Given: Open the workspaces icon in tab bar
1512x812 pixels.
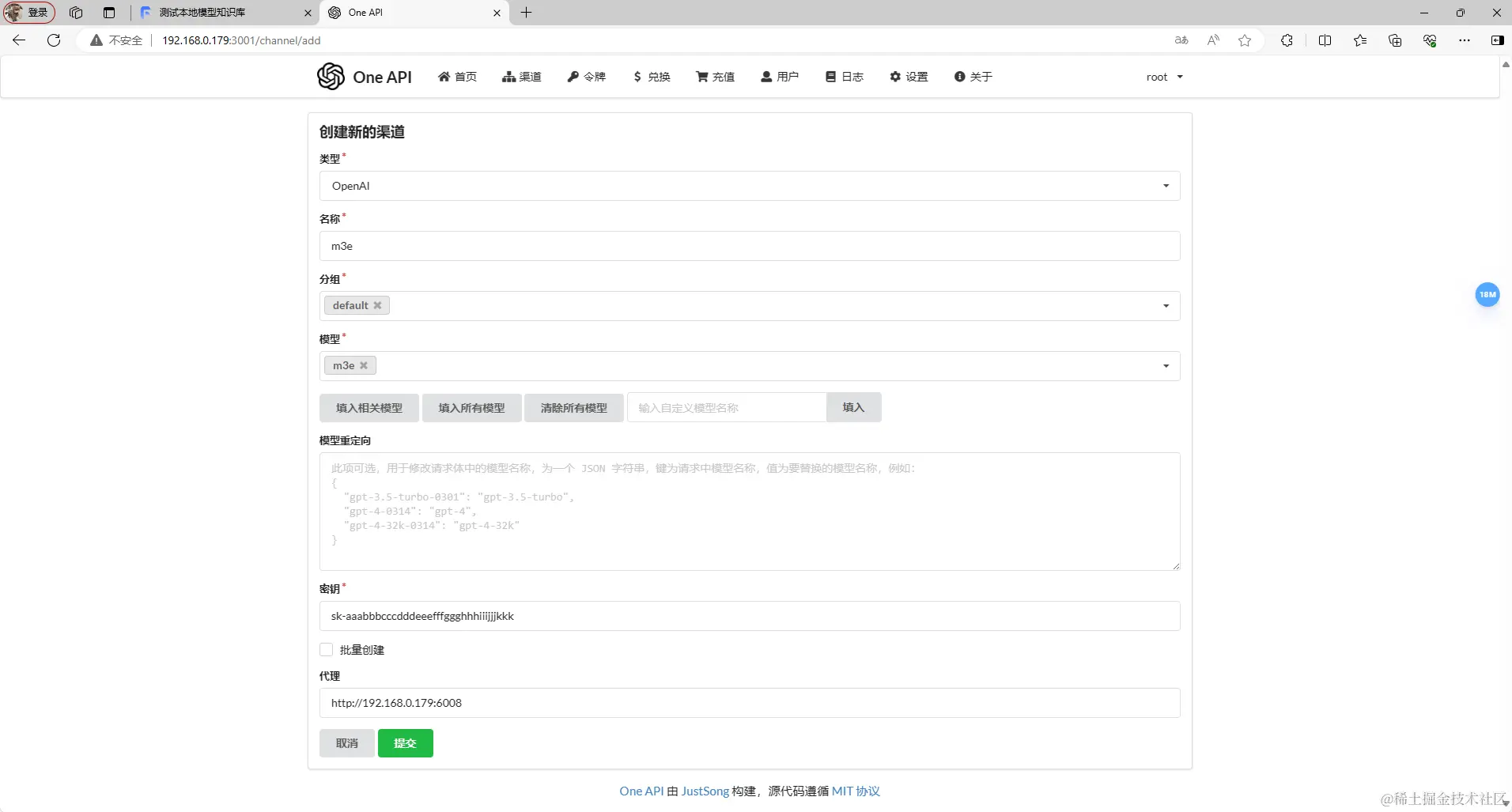Looking at the screenshot, I should tap(76, 13).
